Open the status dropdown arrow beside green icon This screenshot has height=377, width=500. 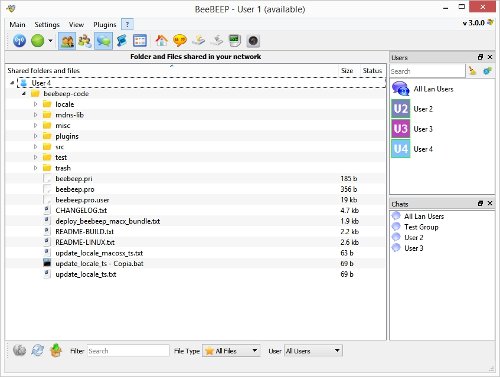[x=50, y=41]
